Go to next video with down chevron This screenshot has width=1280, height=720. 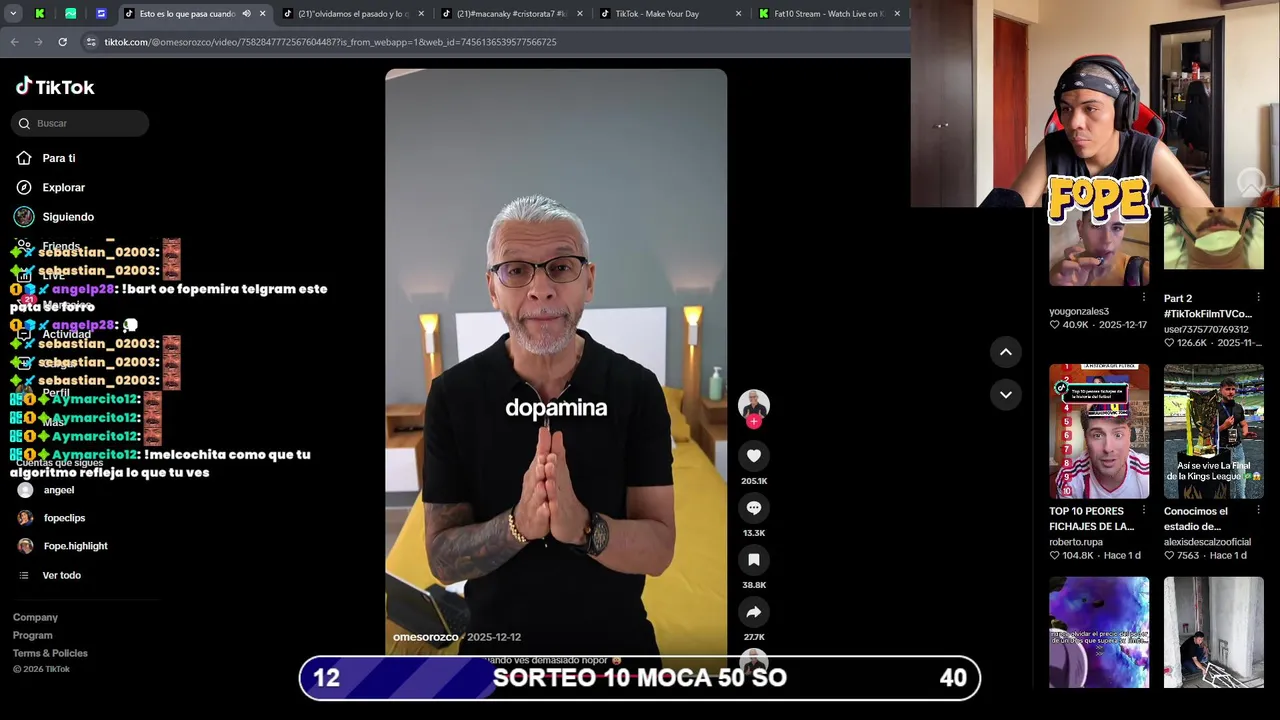click(1006, 395)
